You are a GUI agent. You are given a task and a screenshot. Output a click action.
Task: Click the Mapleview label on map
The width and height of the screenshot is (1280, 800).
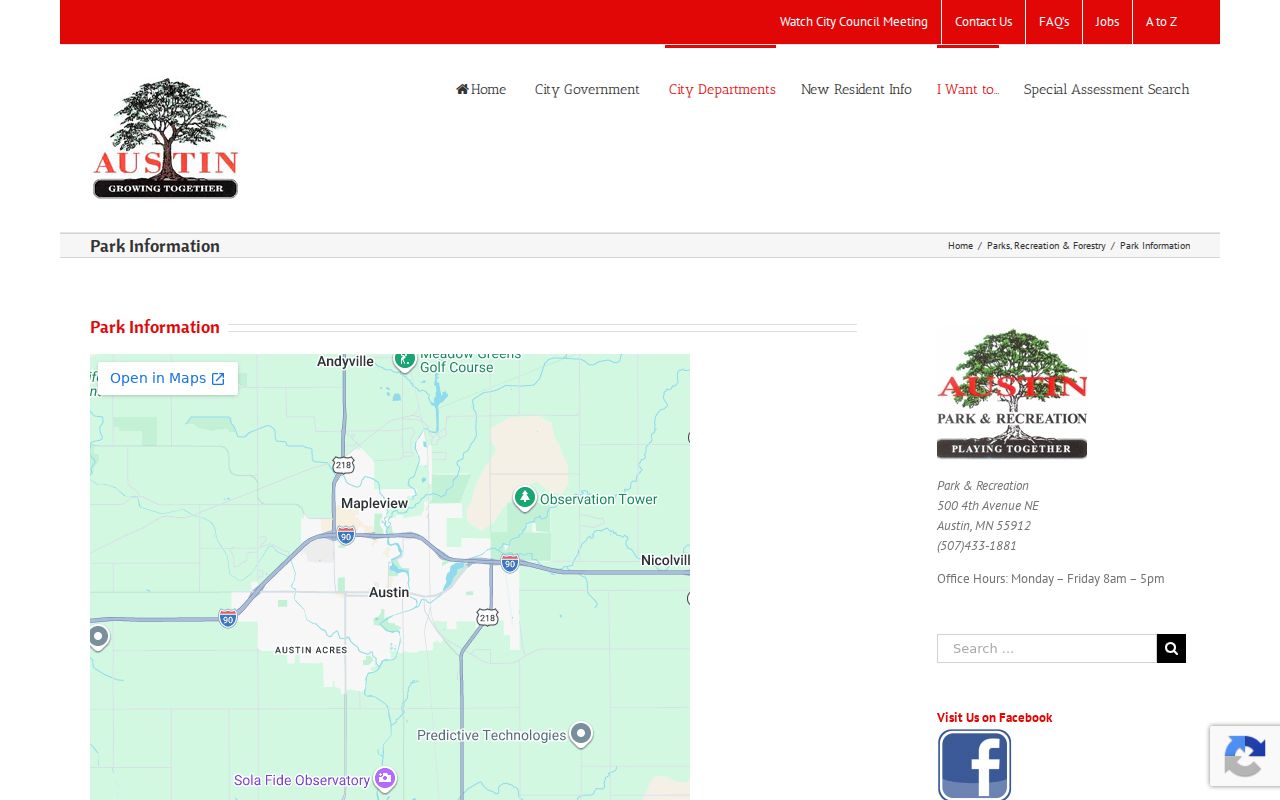click(375, 503)
